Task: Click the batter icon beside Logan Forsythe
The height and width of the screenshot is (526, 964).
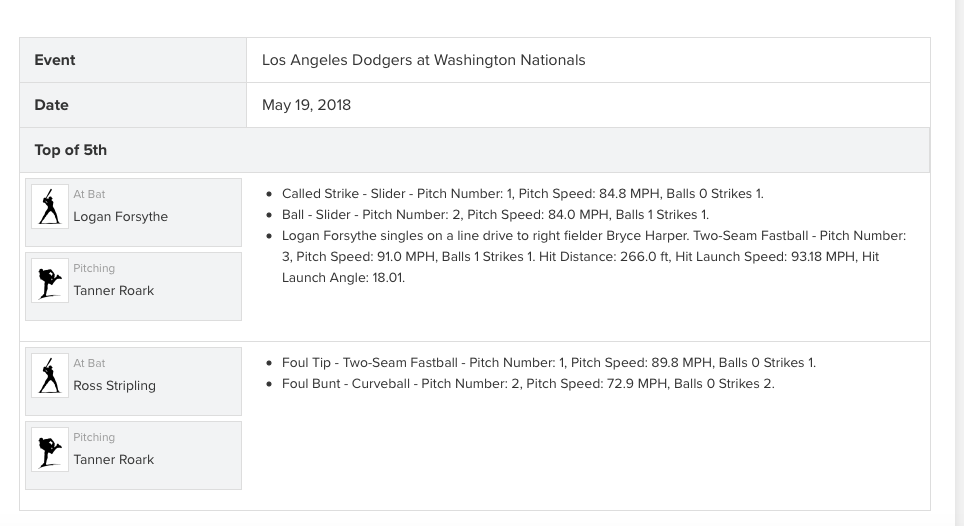Action: click(x=50, y=206)
